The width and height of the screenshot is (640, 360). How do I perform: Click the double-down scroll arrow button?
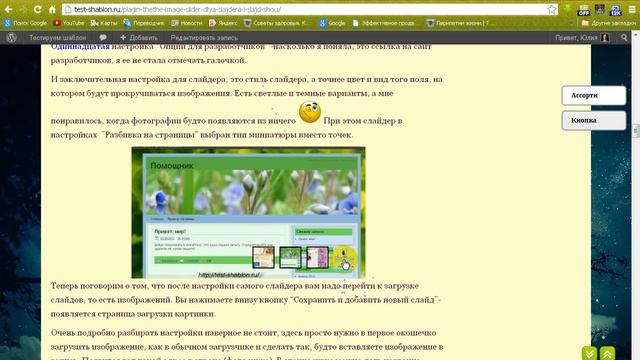click(x=589, y=353)
